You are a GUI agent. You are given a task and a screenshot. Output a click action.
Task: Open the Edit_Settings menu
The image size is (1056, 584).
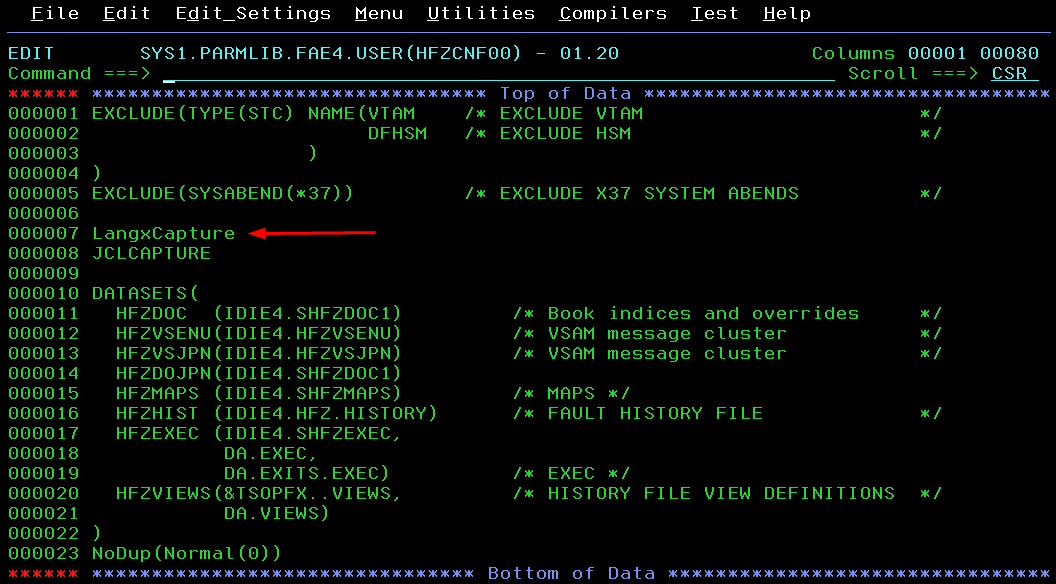point(253,14)
